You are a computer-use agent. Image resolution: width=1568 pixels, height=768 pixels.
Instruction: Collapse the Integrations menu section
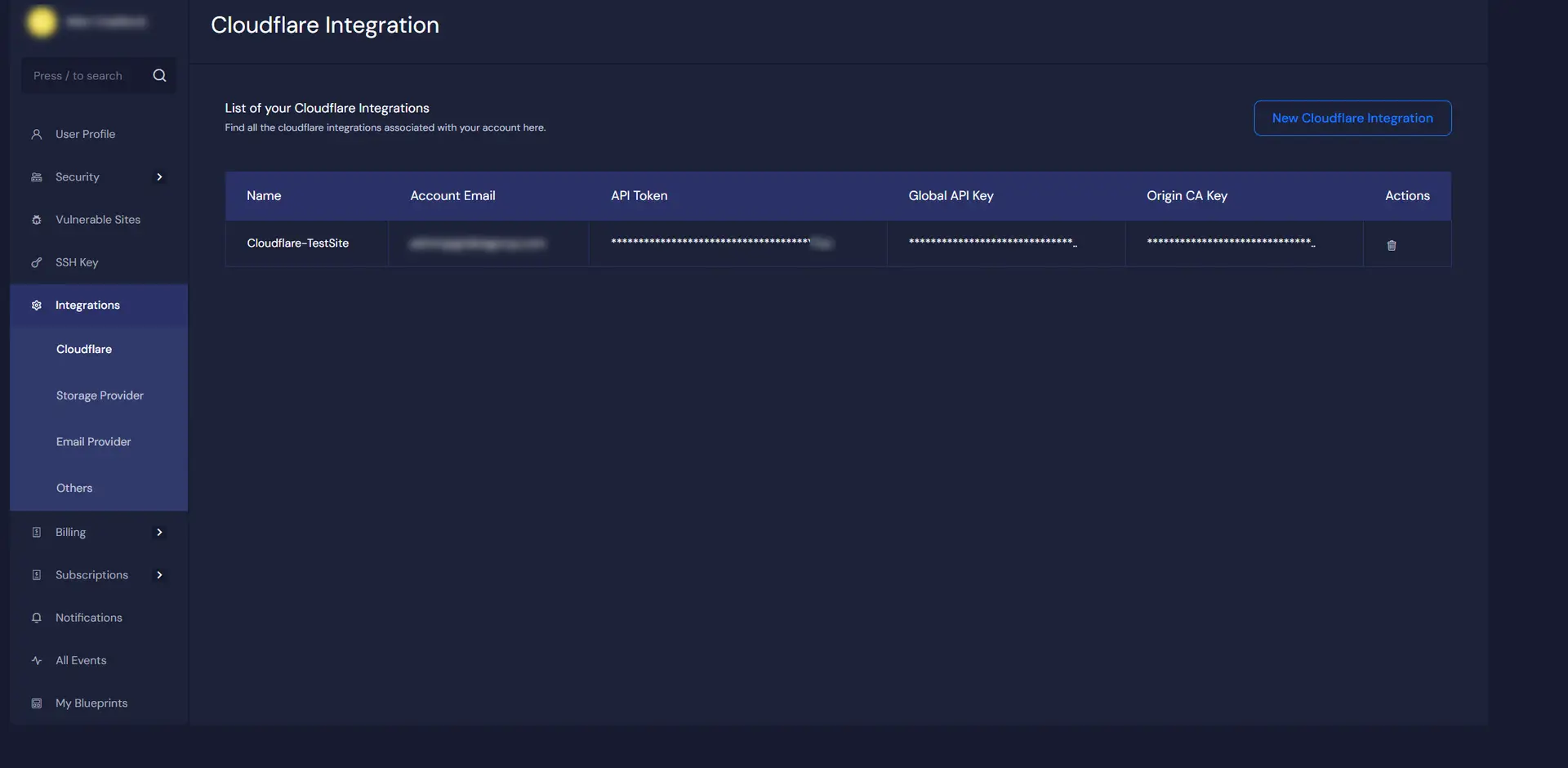pos(99,305)
